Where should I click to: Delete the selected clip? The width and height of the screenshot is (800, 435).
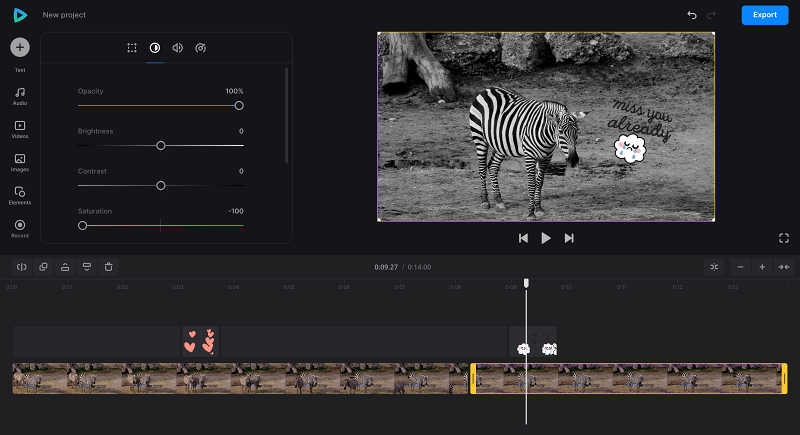[x=109, y=267]
